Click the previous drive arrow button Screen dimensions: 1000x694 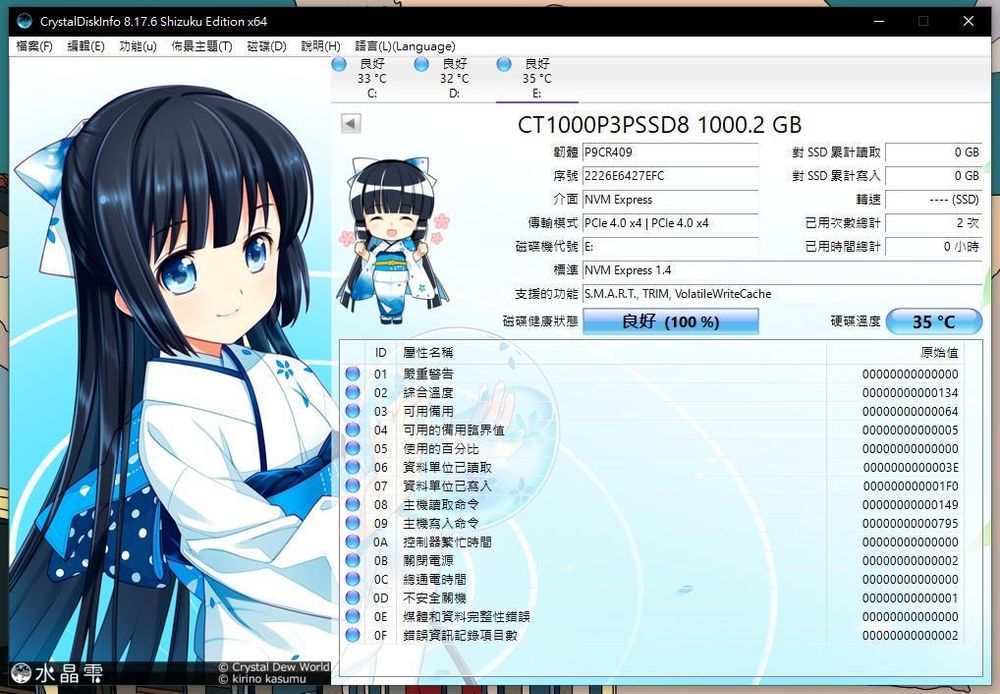[x=349, y=123]
